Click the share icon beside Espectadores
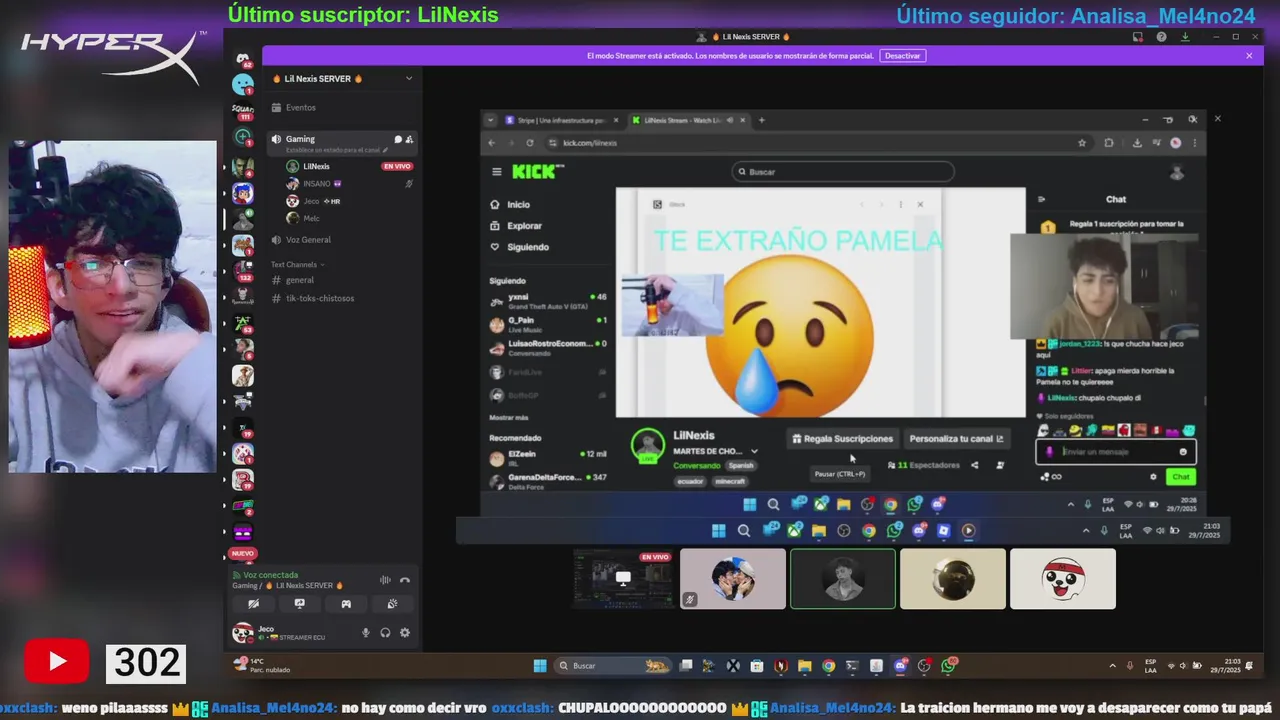This screenshot has width=1280, height=720. click(975, 465)
